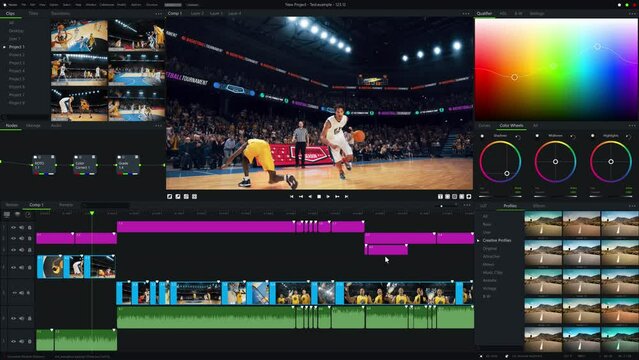Open the Qualifier panel options menu (three dots)
This screenshot has height=360, width=639.
(632, 13)
